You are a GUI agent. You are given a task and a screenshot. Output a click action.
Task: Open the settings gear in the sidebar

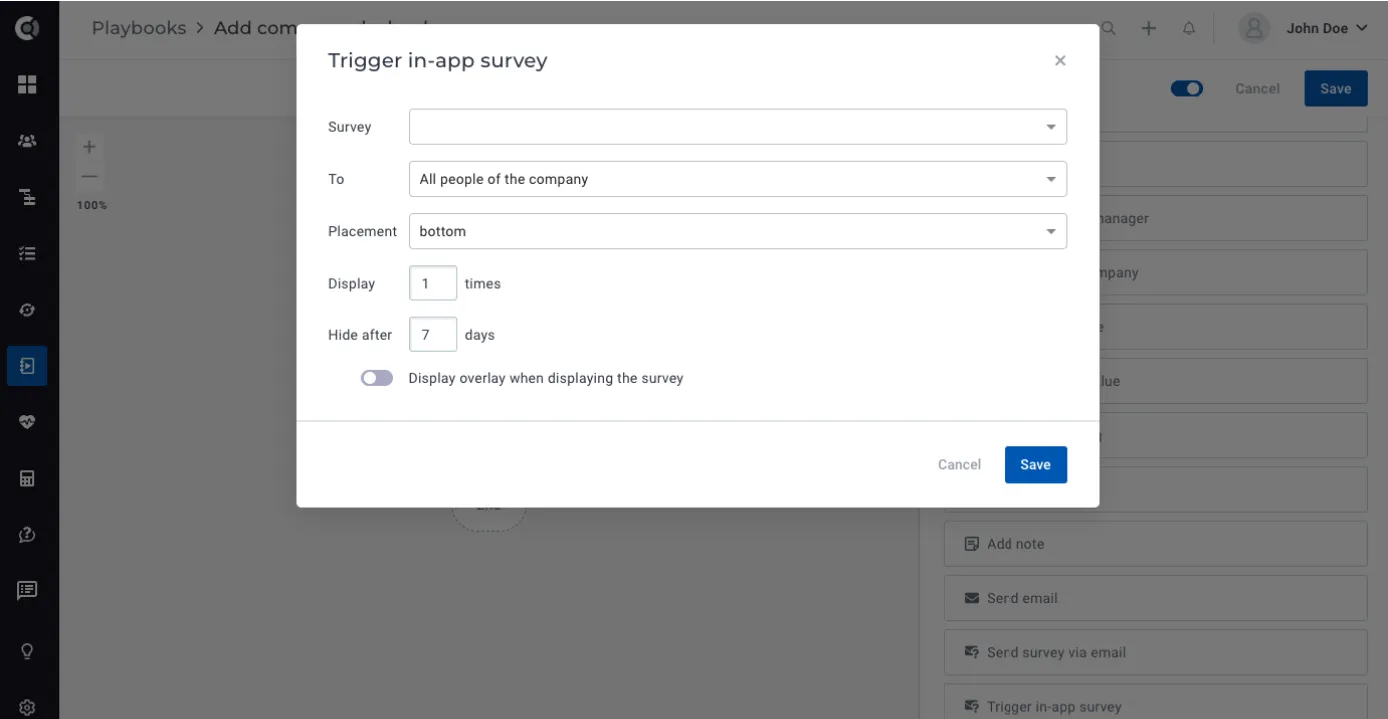click(x=27, y=707)
